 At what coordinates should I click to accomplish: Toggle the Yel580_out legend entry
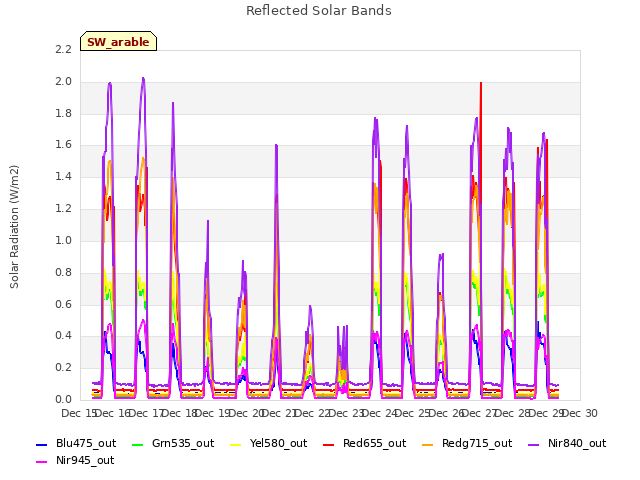[269, 443]
